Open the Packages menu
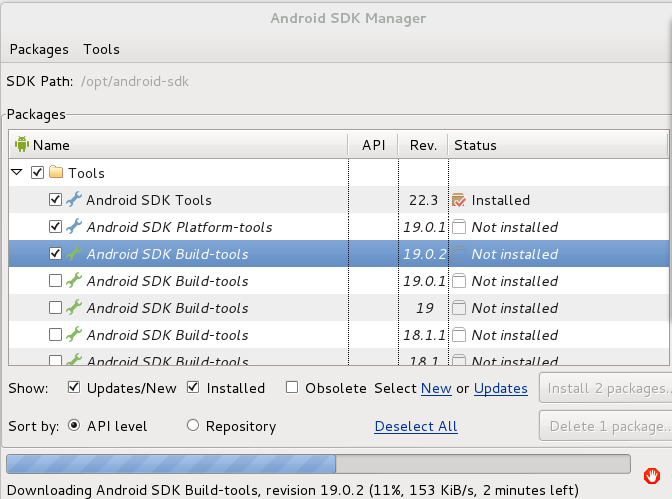The image size is (672, 499). click(39, 50)
